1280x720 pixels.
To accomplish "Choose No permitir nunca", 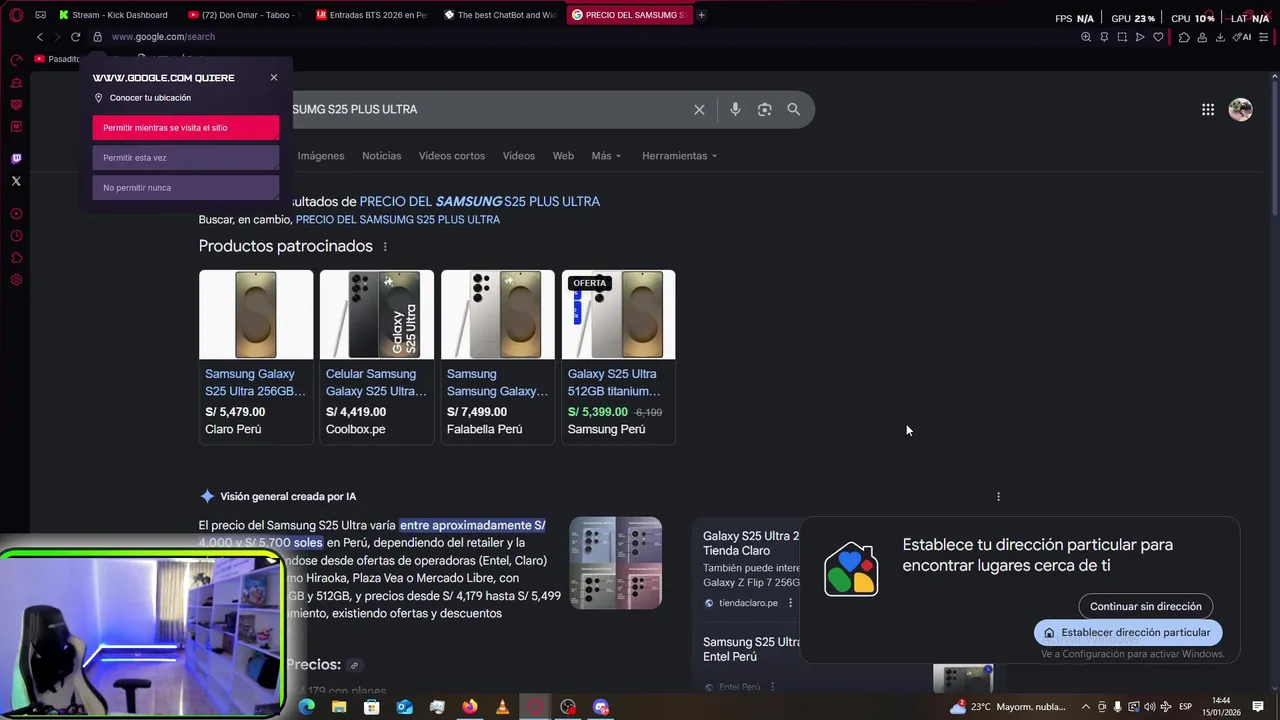I will (186, 188).
